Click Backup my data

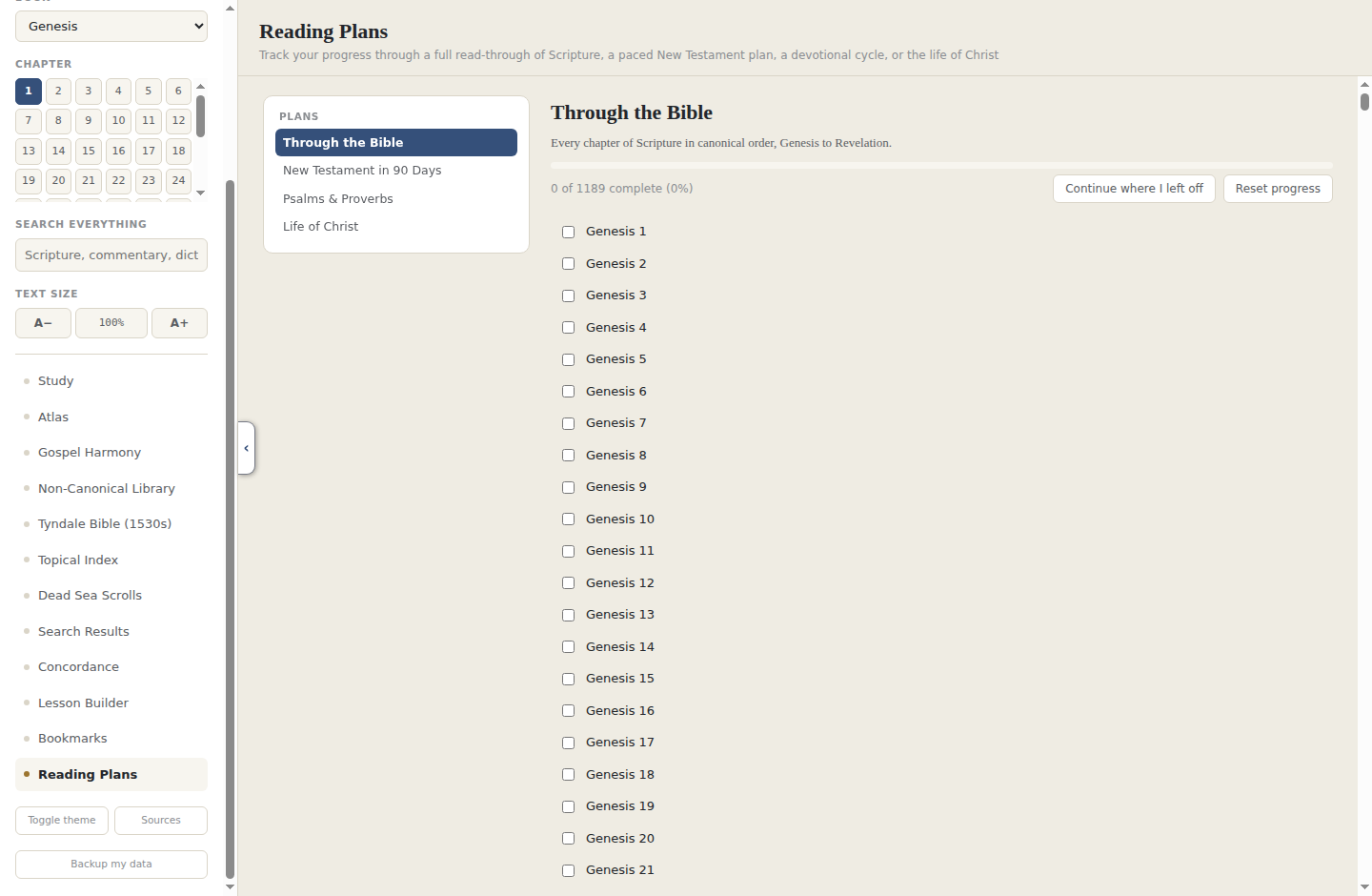(111, 865)
